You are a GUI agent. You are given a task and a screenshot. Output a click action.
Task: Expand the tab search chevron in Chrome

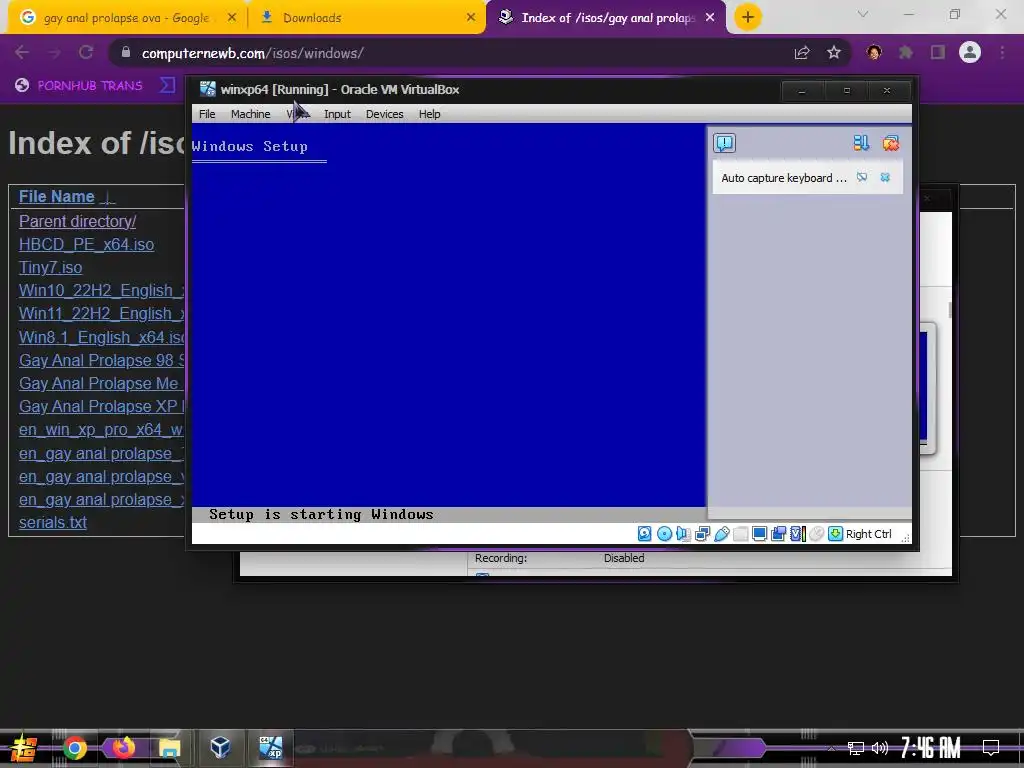[863, 14]
